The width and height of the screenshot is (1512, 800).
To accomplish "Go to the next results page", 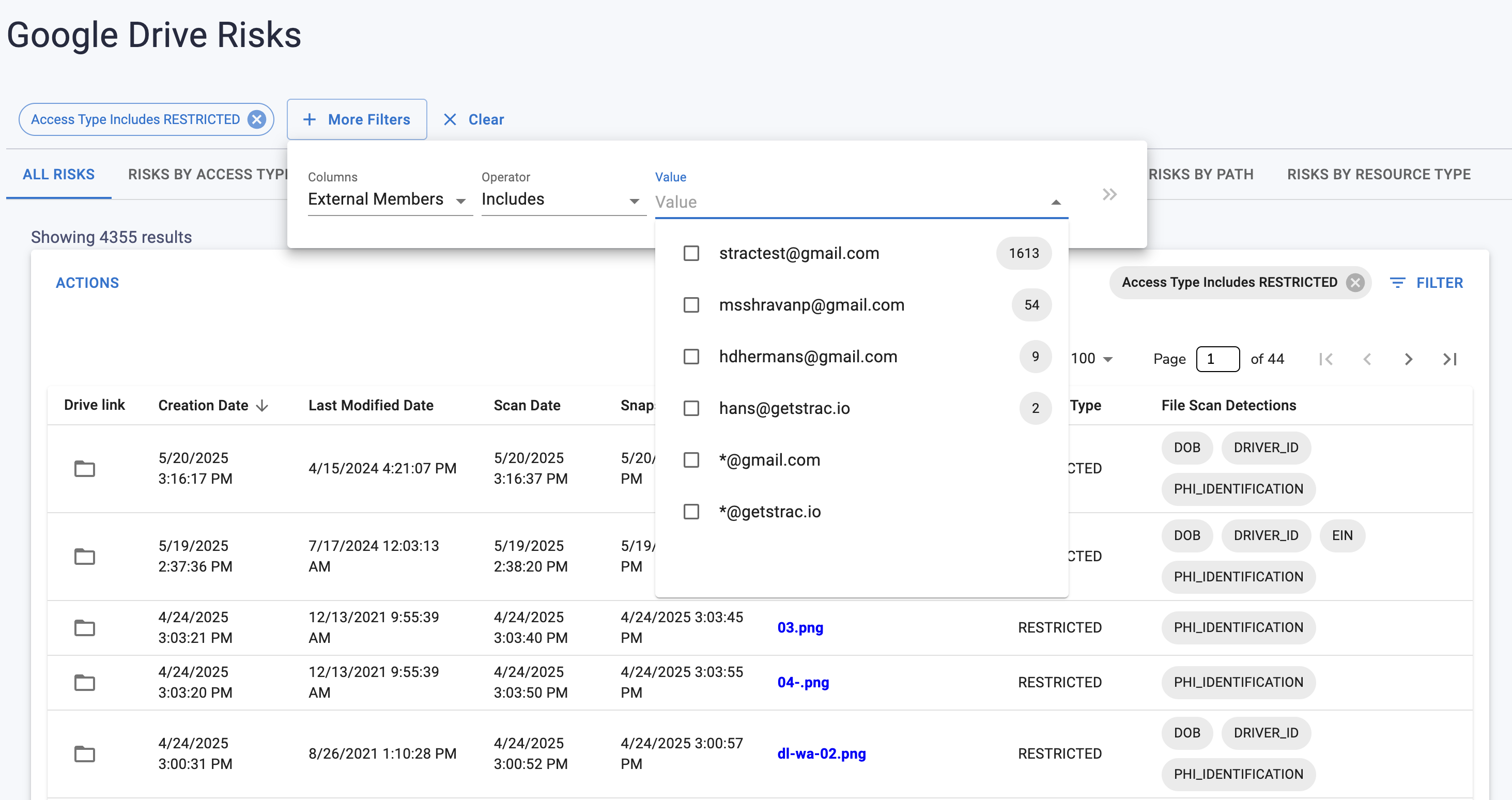I will tap(1408, 359).
